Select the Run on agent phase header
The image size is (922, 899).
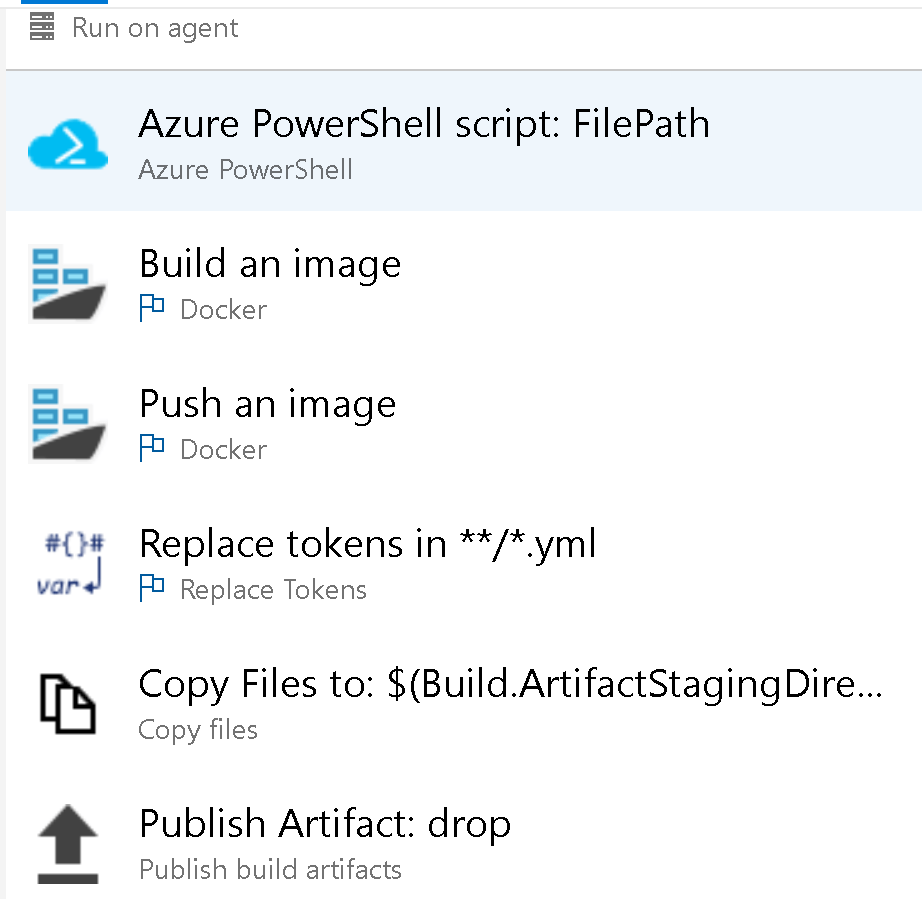point(155,28)
